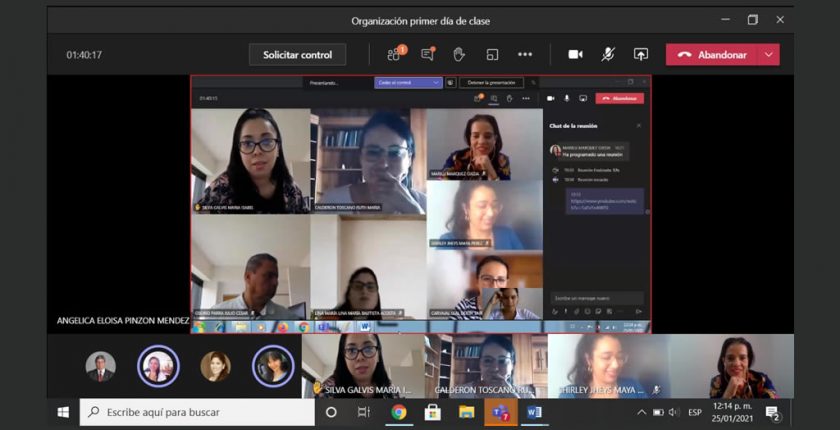Open Google Chrome from the taskbar

[399, 412]
